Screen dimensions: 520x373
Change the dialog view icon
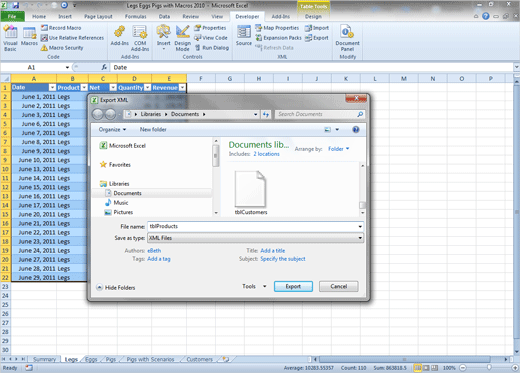(x=328, y=130)
